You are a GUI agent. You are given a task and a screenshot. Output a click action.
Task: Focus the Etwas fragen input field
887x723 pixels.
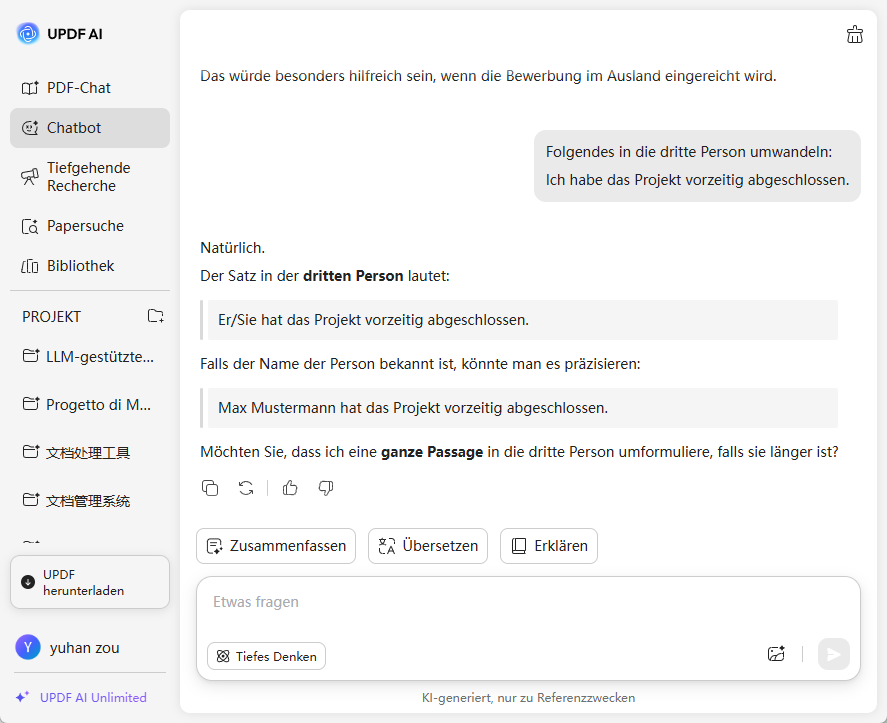coord(528,602)
